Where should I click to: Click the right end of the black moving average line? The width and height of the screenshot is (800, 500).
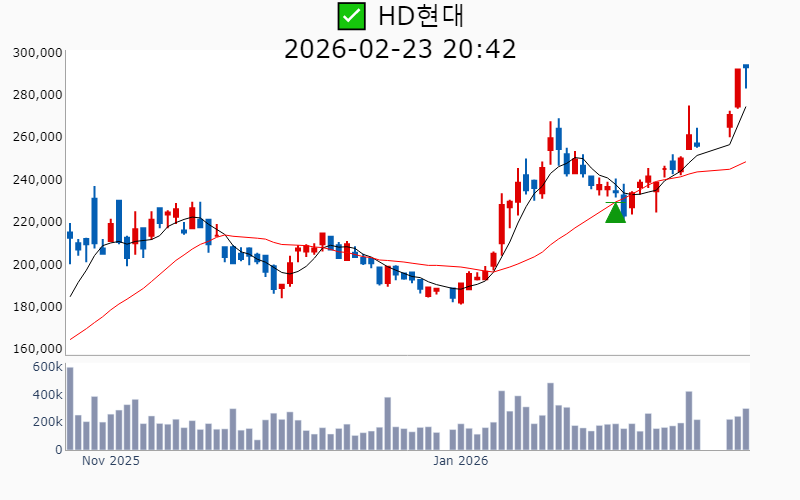[745, 108]
